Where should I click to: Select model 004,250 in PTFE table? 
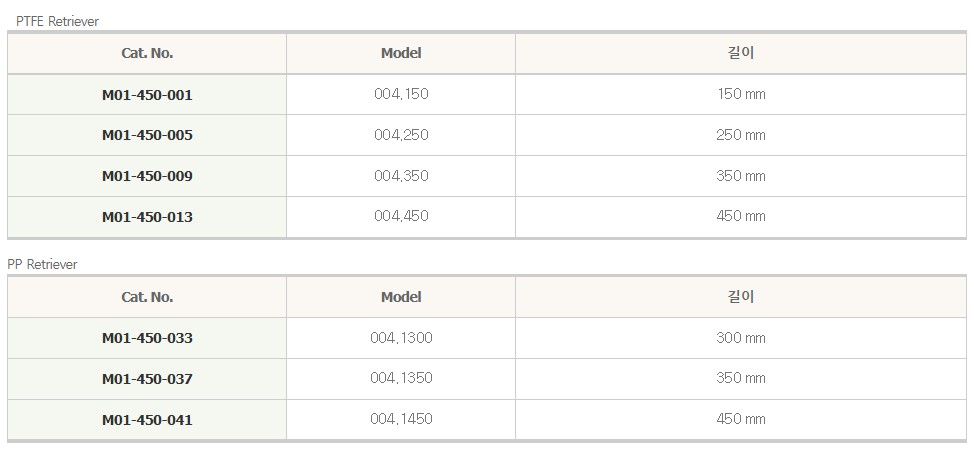tap(401, 135)
